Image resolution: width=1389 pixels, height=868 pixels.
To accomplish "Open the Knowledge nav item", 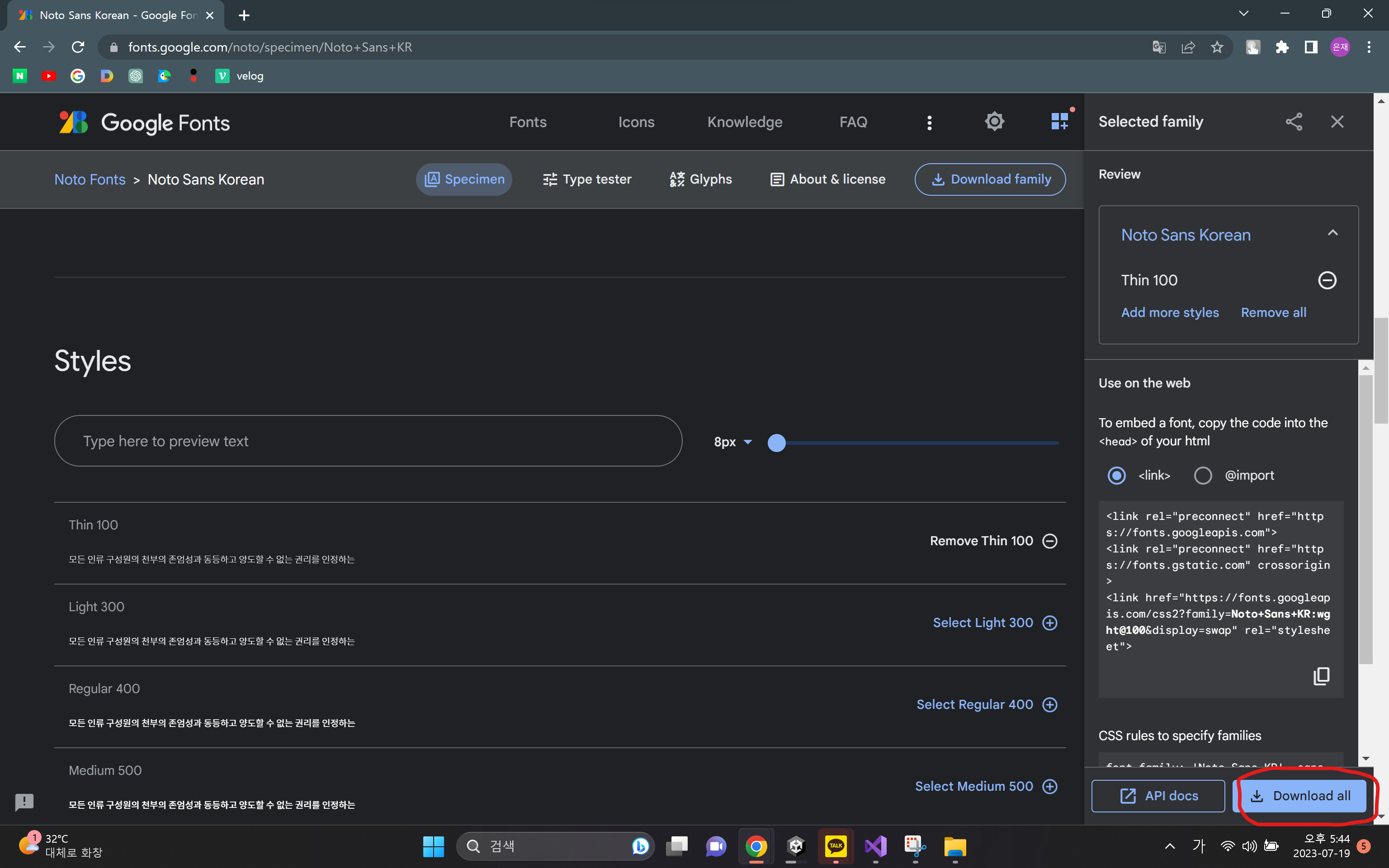I will pos(744,122).
